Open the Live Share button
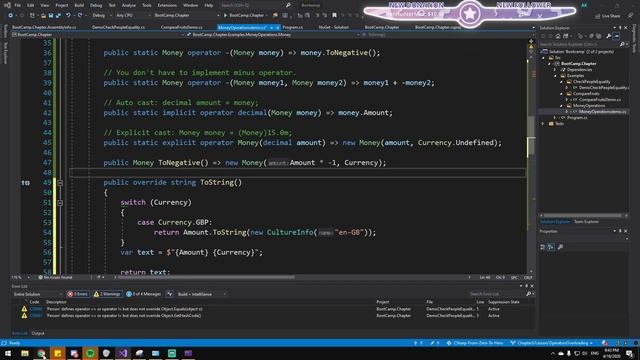 coord(607,16)
